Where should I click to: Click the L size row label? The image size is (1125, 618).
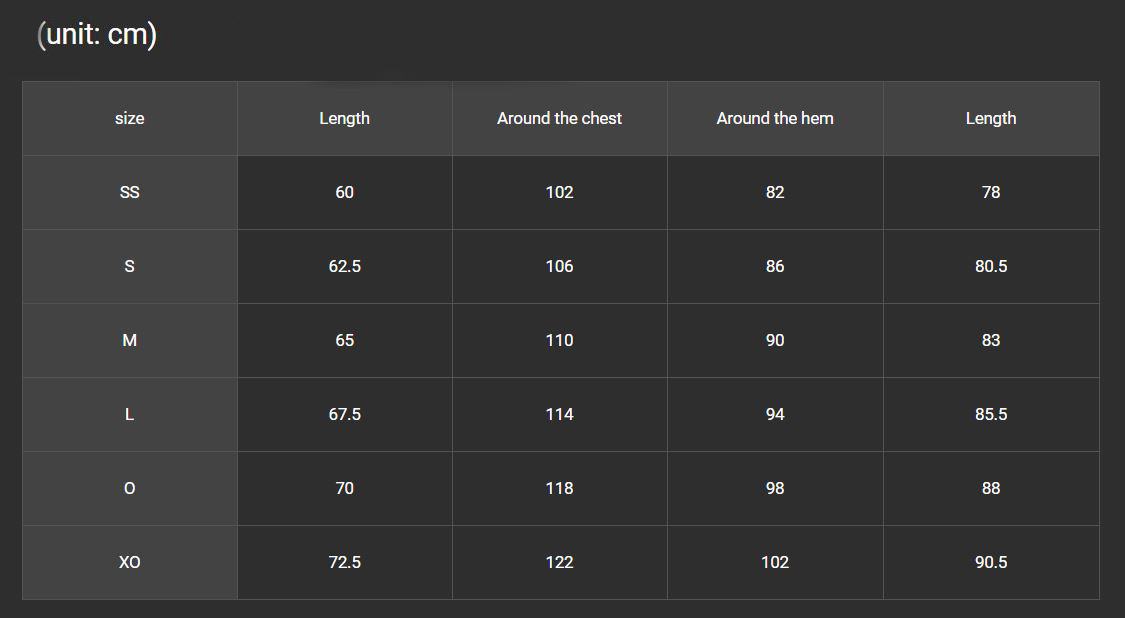130,414
